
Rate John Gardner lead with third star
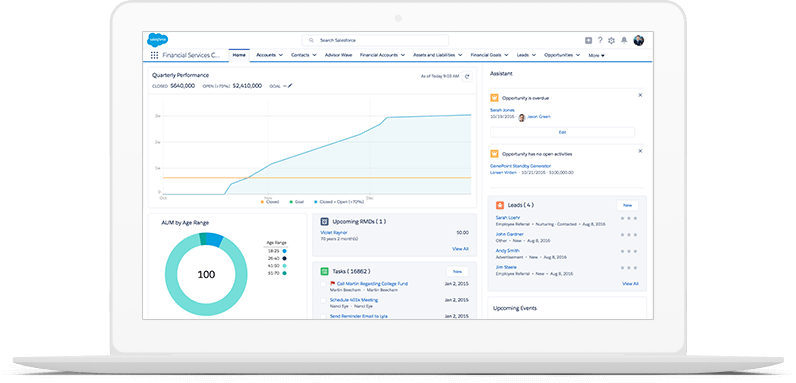click(x=635, y=235)
